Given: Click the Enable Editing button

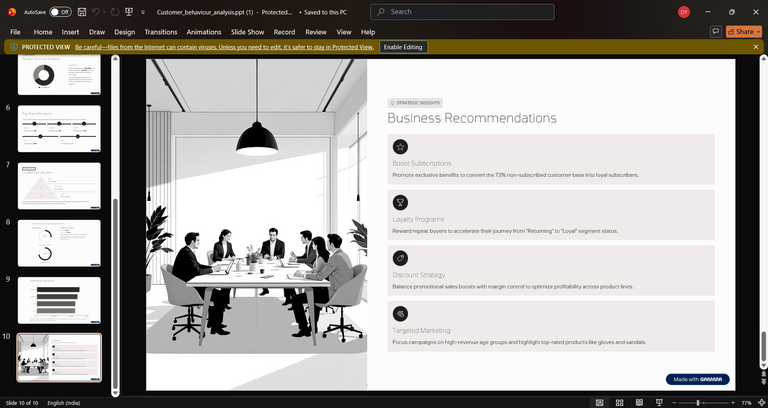Looking at the screenshot, I should coord(403,47).
